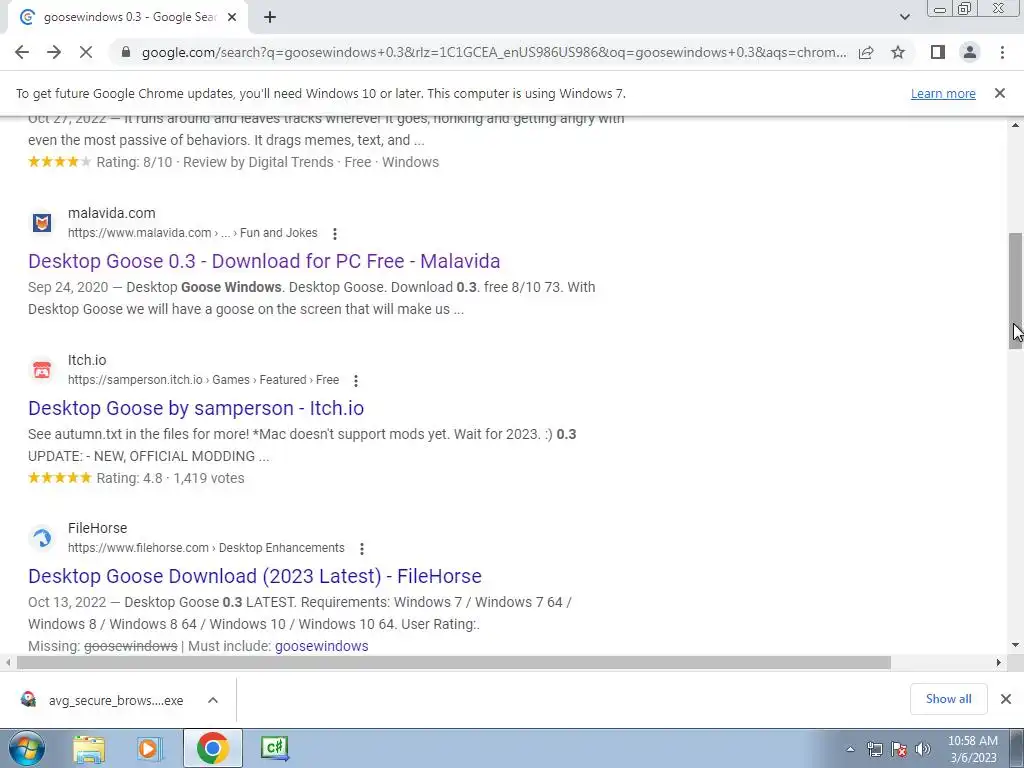Share this page from address bar
Viewport: 1024px width, 768px height.
pyautogui.click(x=866, y=52)
